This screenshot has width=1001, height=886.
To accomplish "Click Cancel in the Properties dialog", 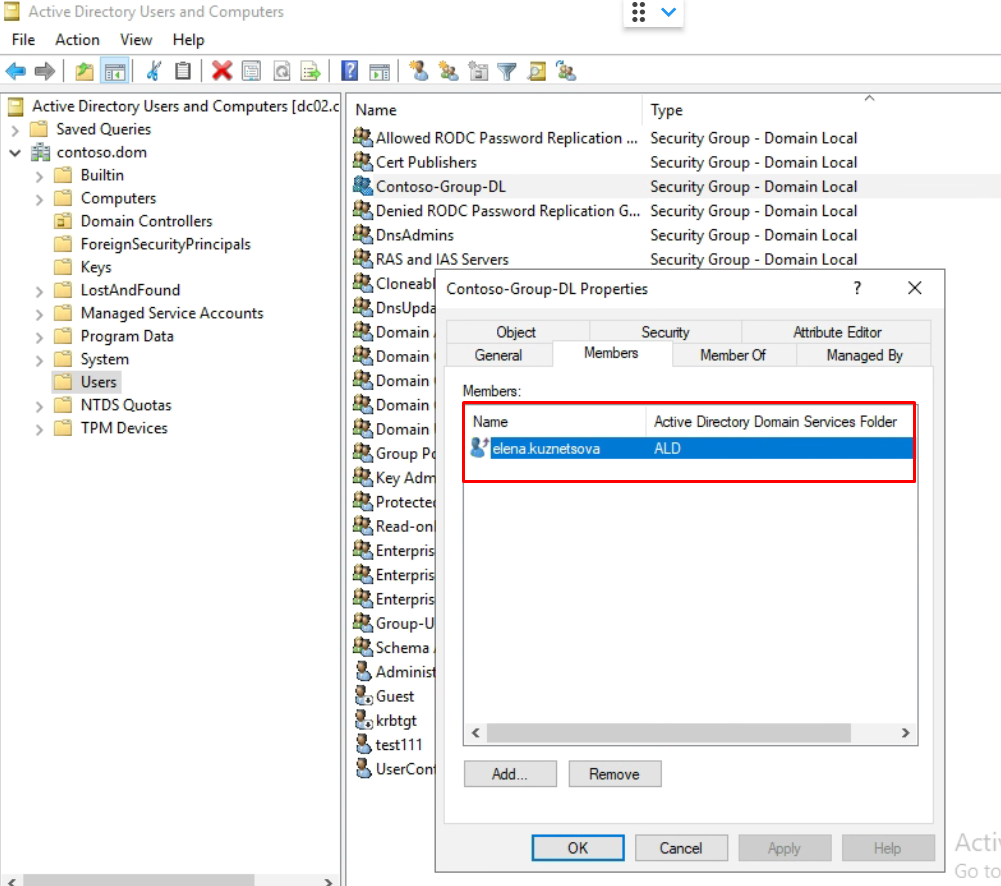I will [681, 848].
